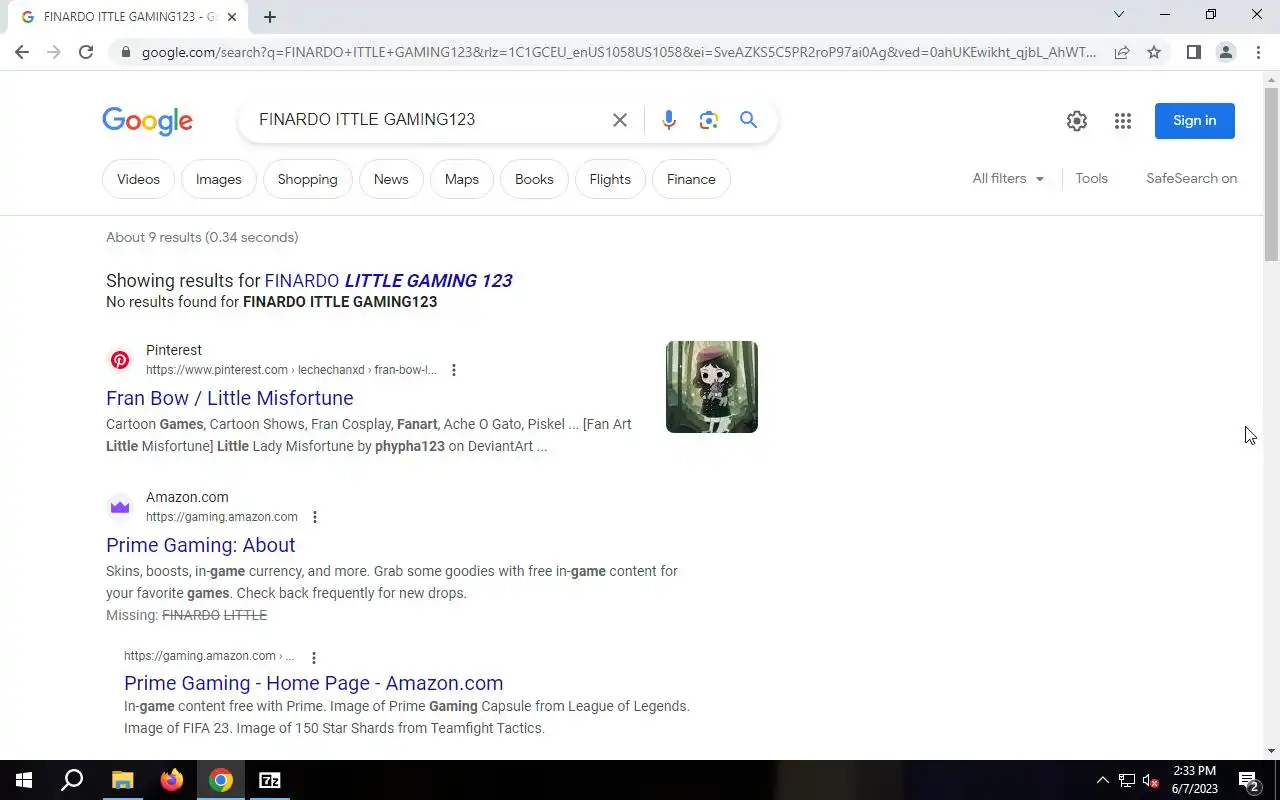Click the disabled forward arrow
This screenshot has width=1280, height=800.
54,52
